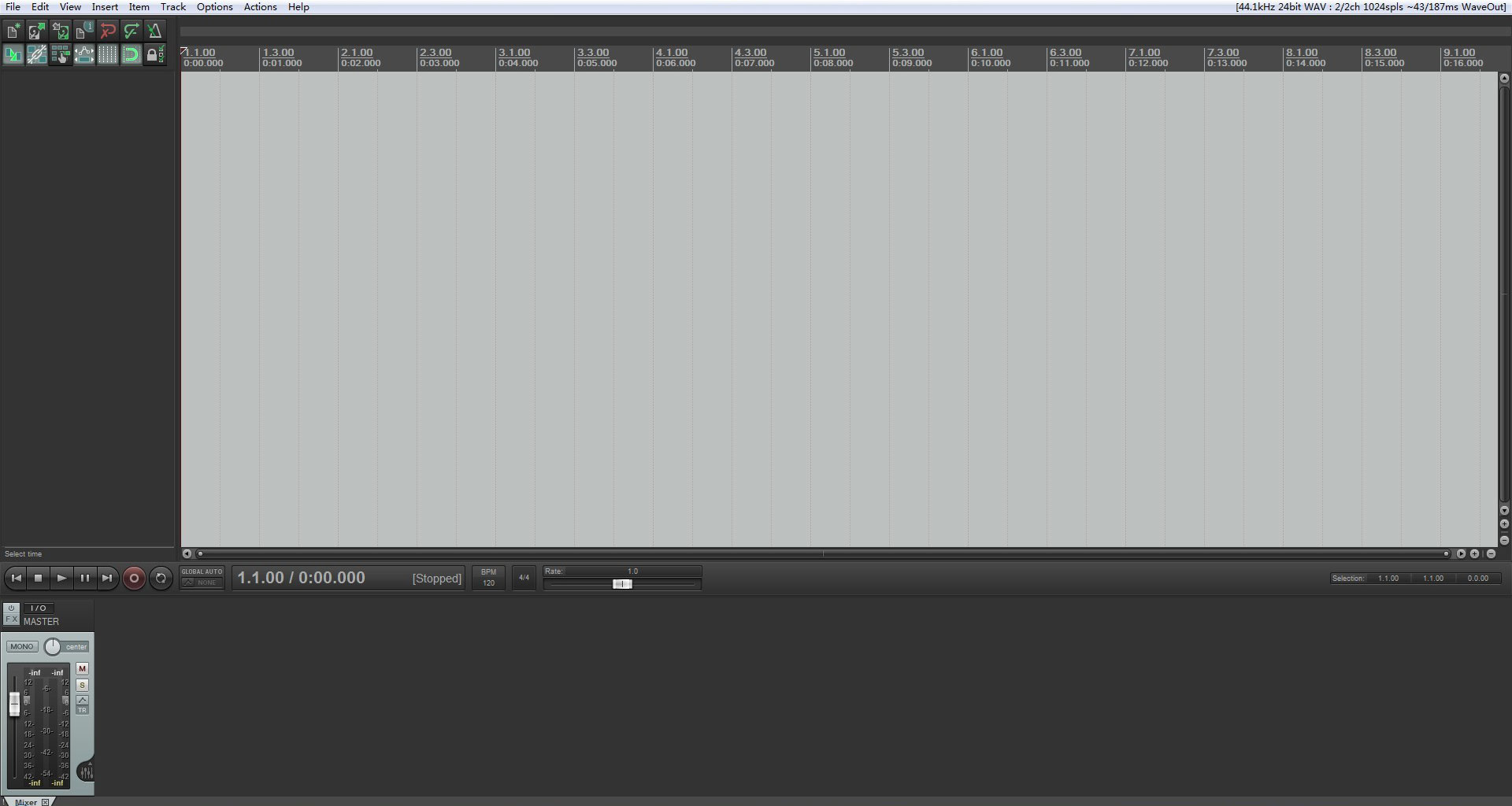1512x806 pixels.
Task: Click the Open project disk icon
Action: 37,31
